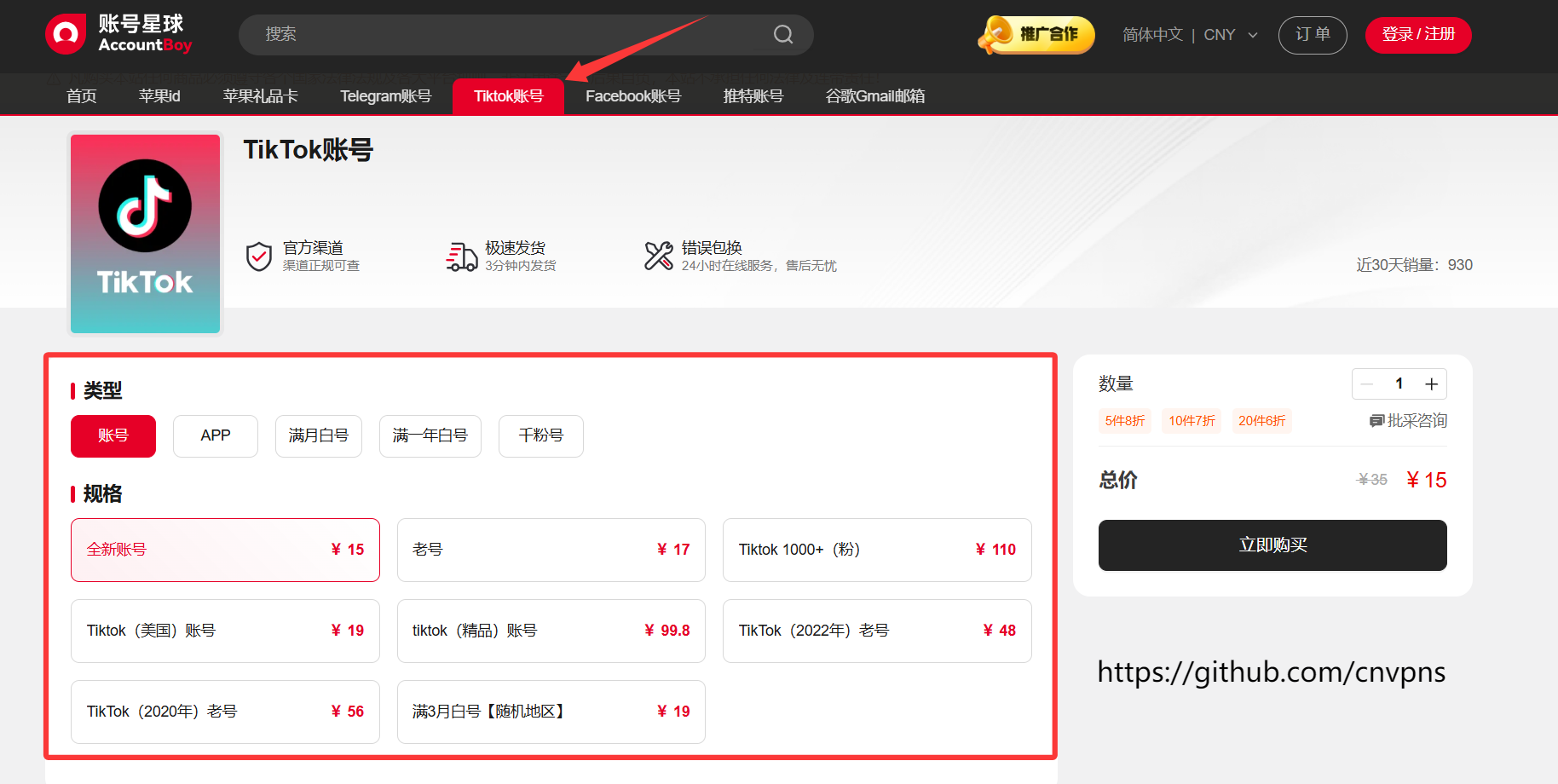Screen dimensions: 1558x784
Task: Click the official channel shield icon
Action: click(259, 257)
